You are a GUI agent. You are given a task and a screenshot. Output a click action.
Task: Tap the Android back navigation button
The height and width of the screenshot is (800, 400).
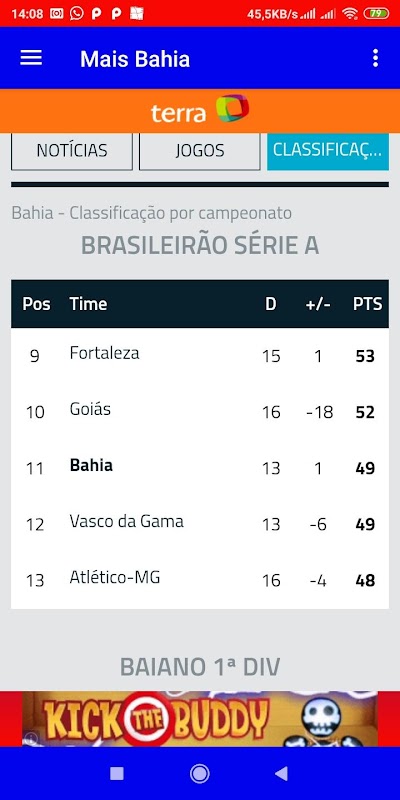point(281,773)
